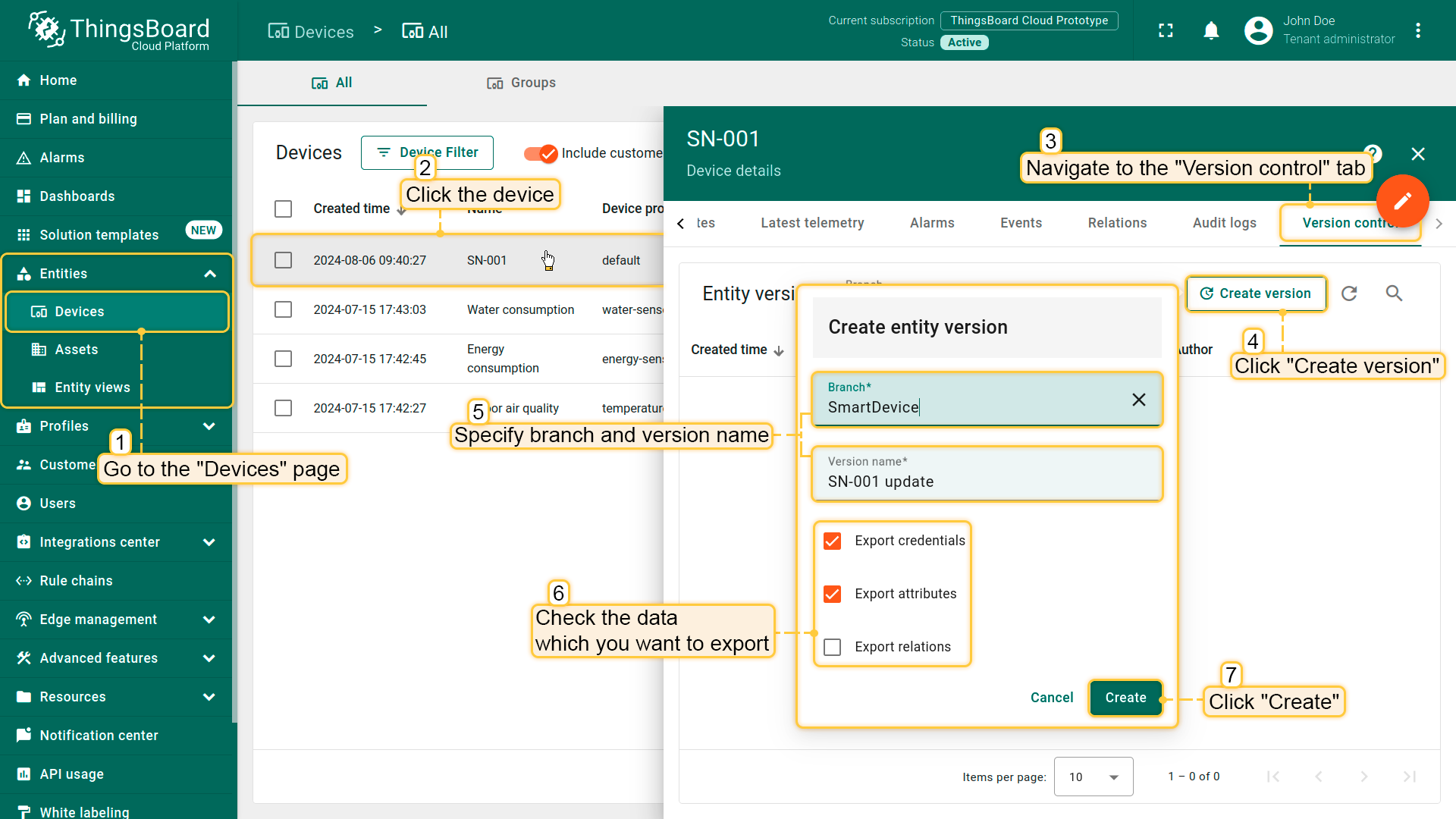Image resolution: width=1456 pixels, height=819 pixels.
Task: Refresh the entity versions list
Action: coord(1349,293)
